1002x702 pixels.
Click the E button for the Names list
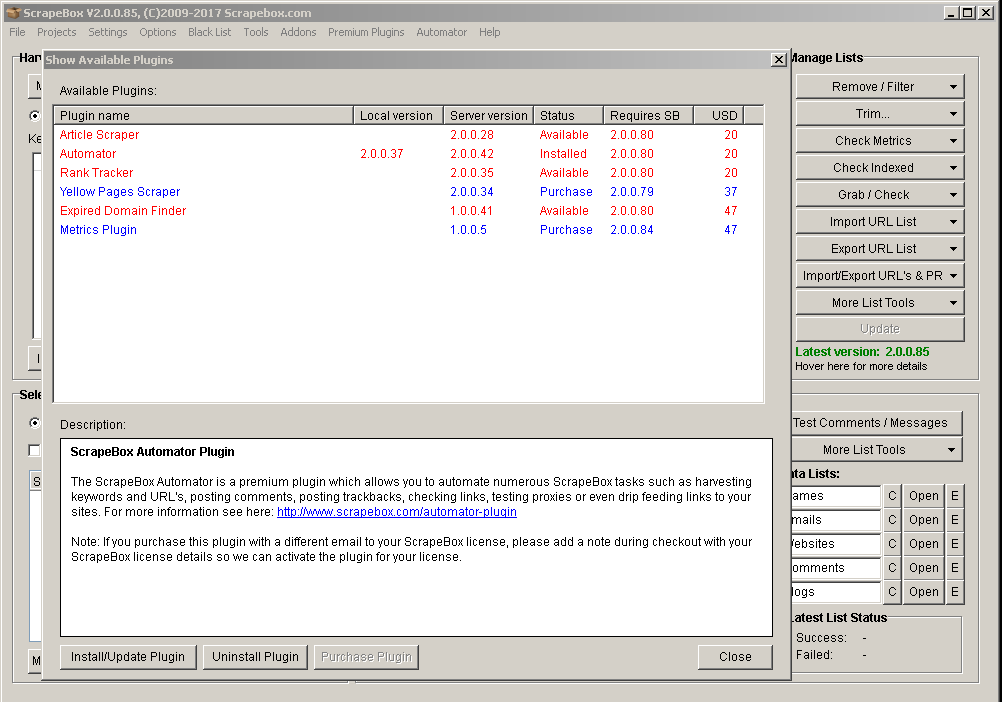click(x=955, y=496)
